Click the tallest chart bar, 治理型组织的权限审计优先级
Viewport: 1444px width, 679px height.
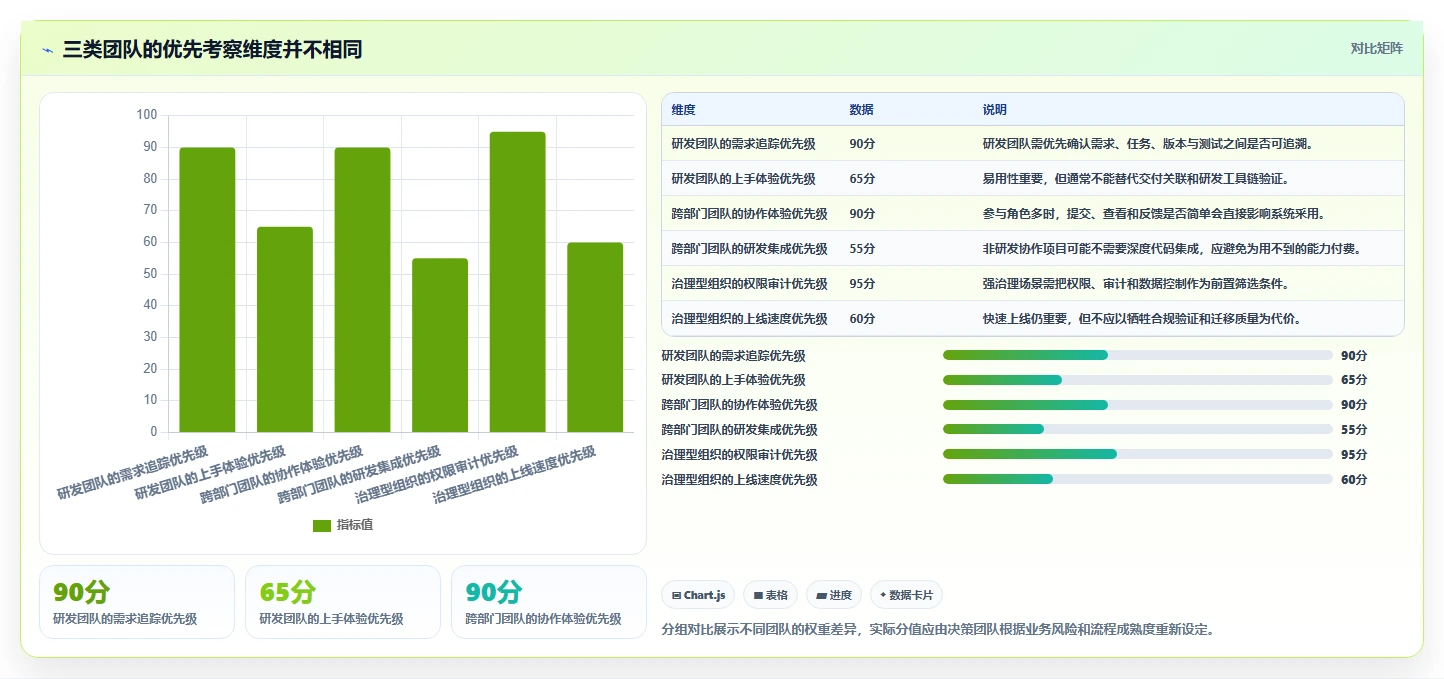517,282
